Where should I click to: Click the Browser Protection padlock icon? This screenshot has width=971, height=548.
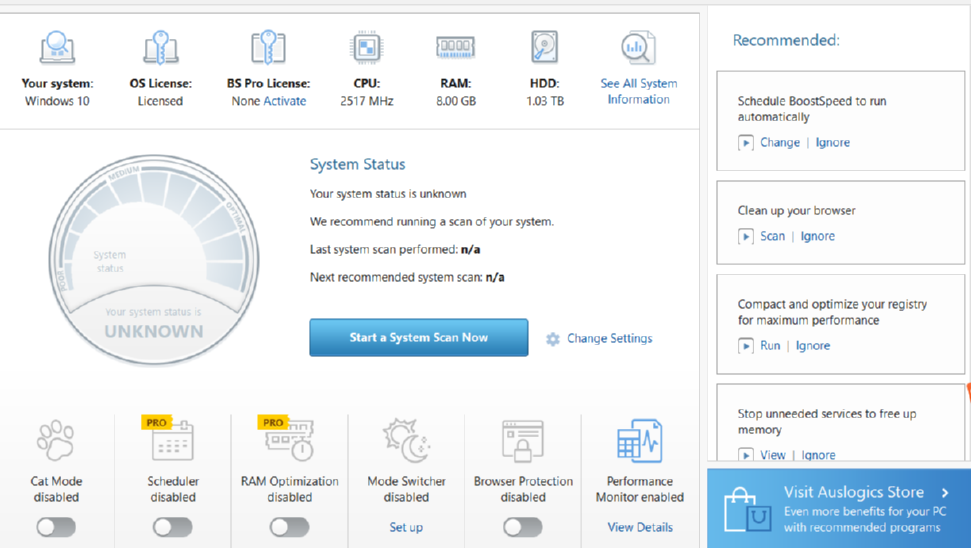pos(523,441)
